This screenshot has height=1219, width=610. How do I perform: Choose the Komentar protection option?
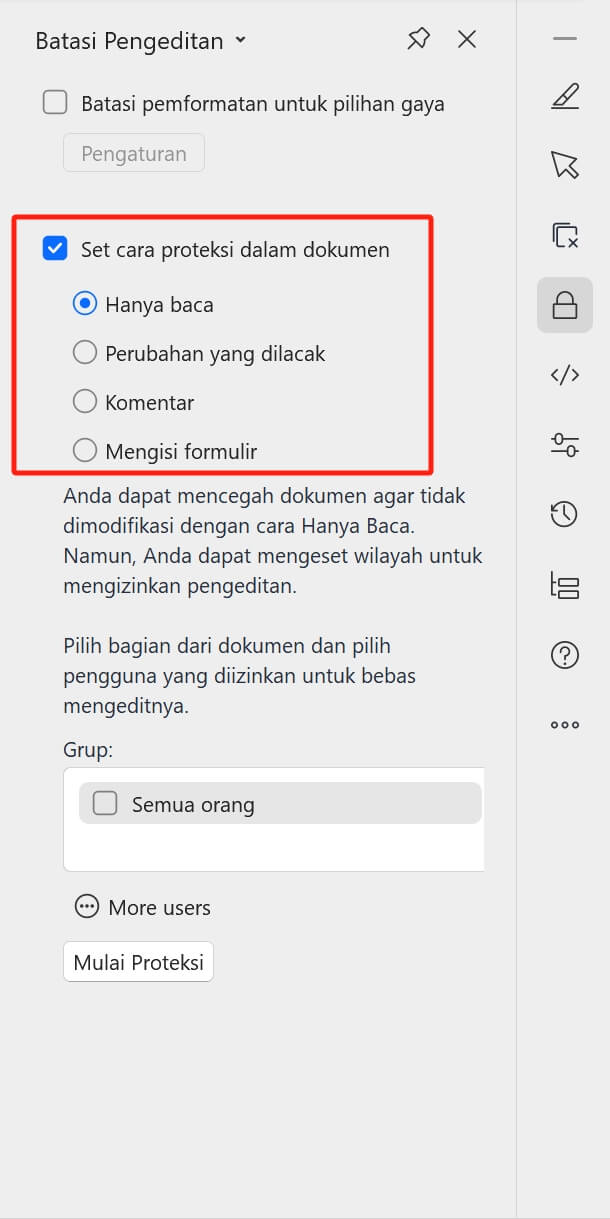(x=85, y=402)
